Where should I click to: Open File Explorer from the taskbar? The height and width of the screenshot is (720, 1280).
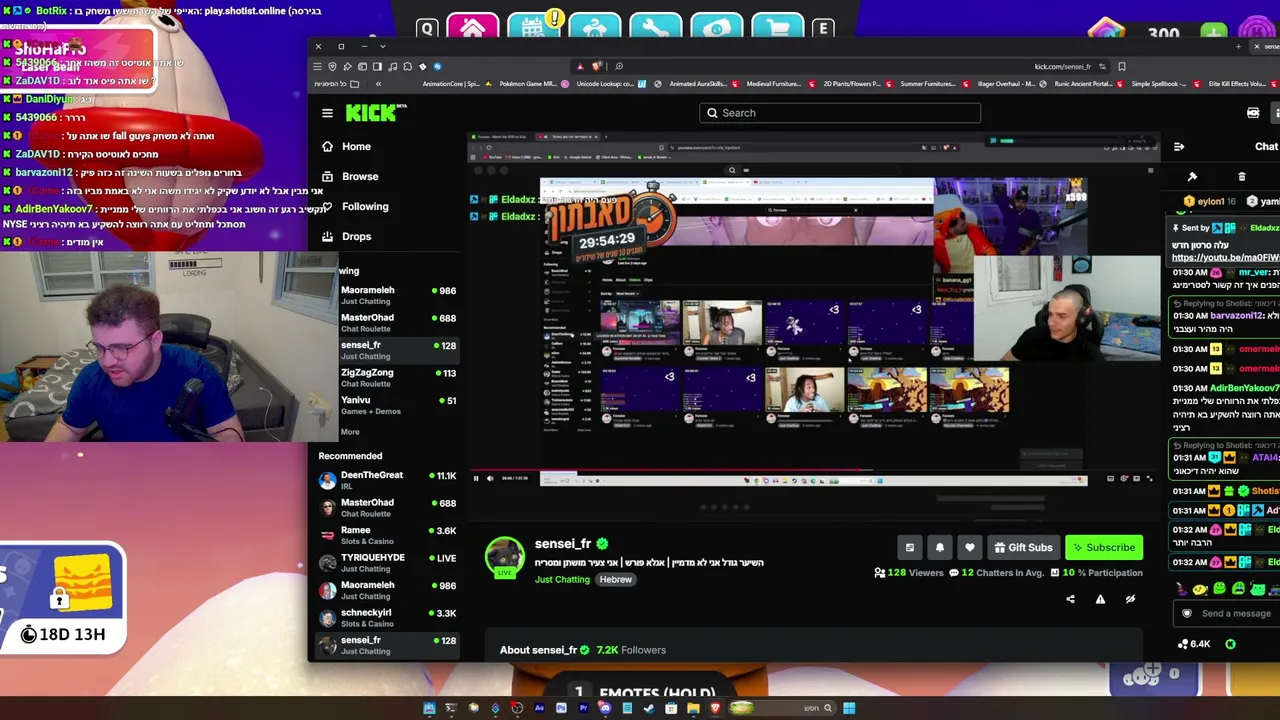coord(693,708)
